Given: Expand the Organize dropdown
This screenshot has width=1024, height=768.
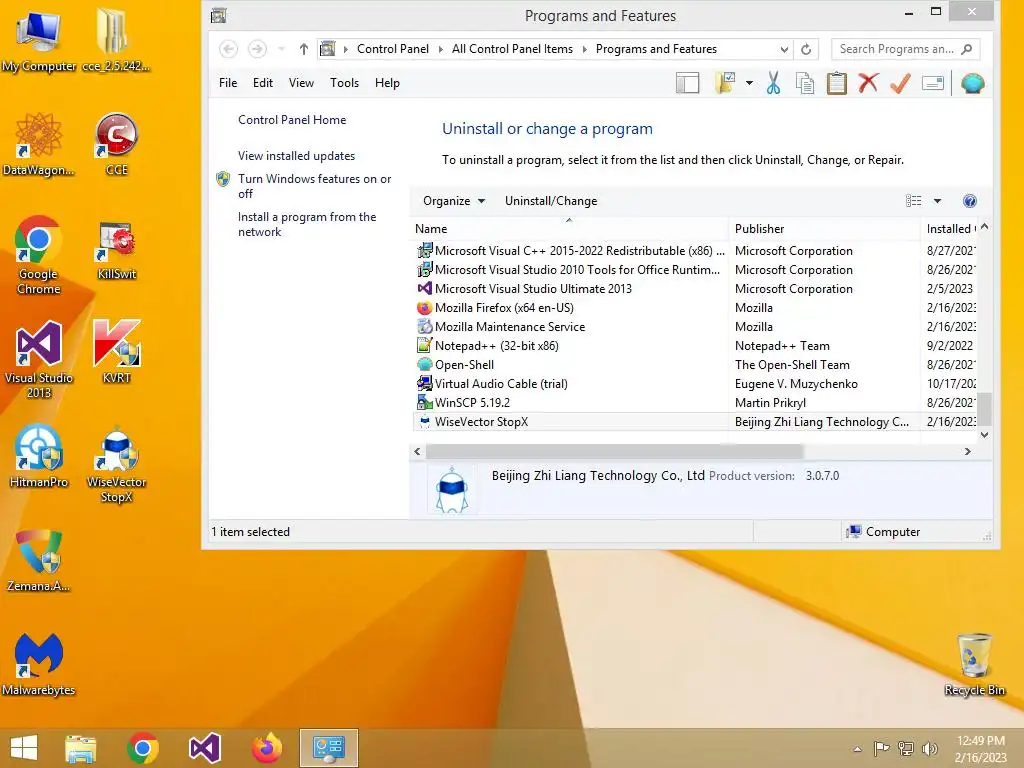Looking at the screenshot, I should tap(454, 201).
